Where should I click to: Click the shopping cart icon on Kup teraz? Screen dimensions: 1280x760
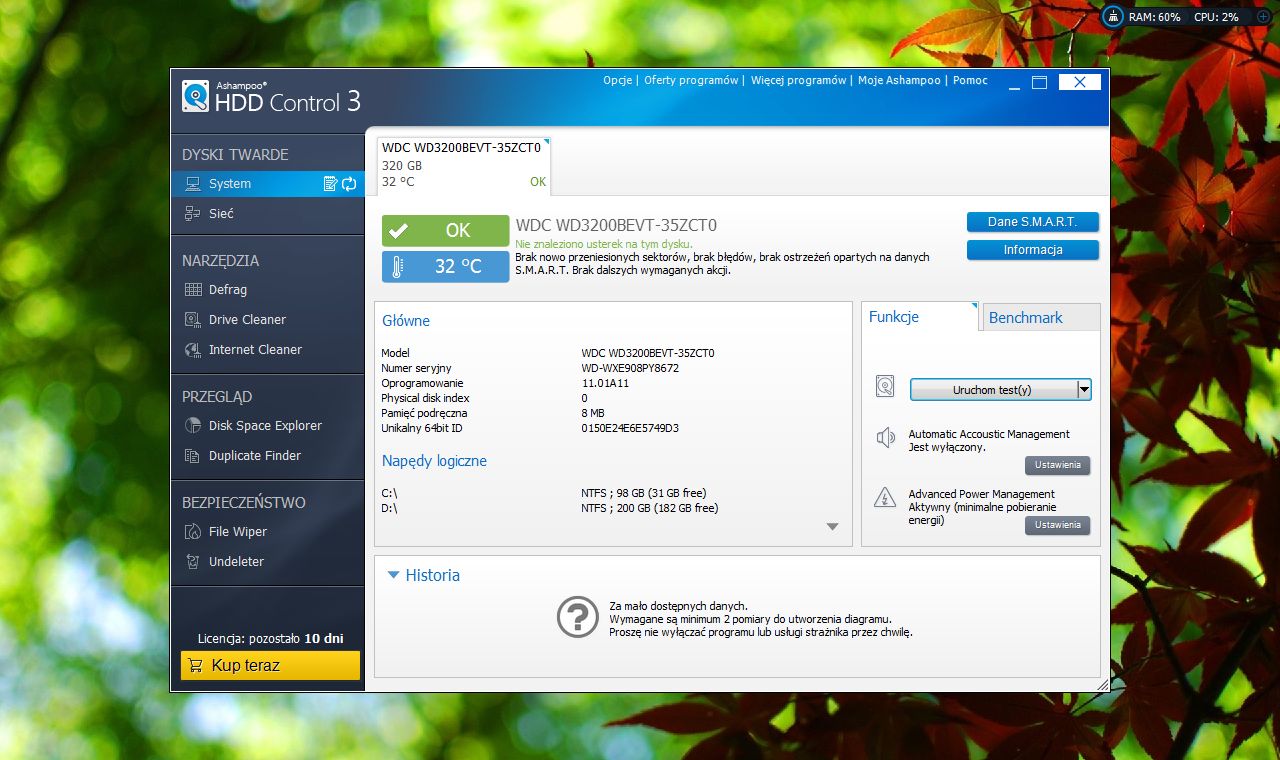pos(196,665)
